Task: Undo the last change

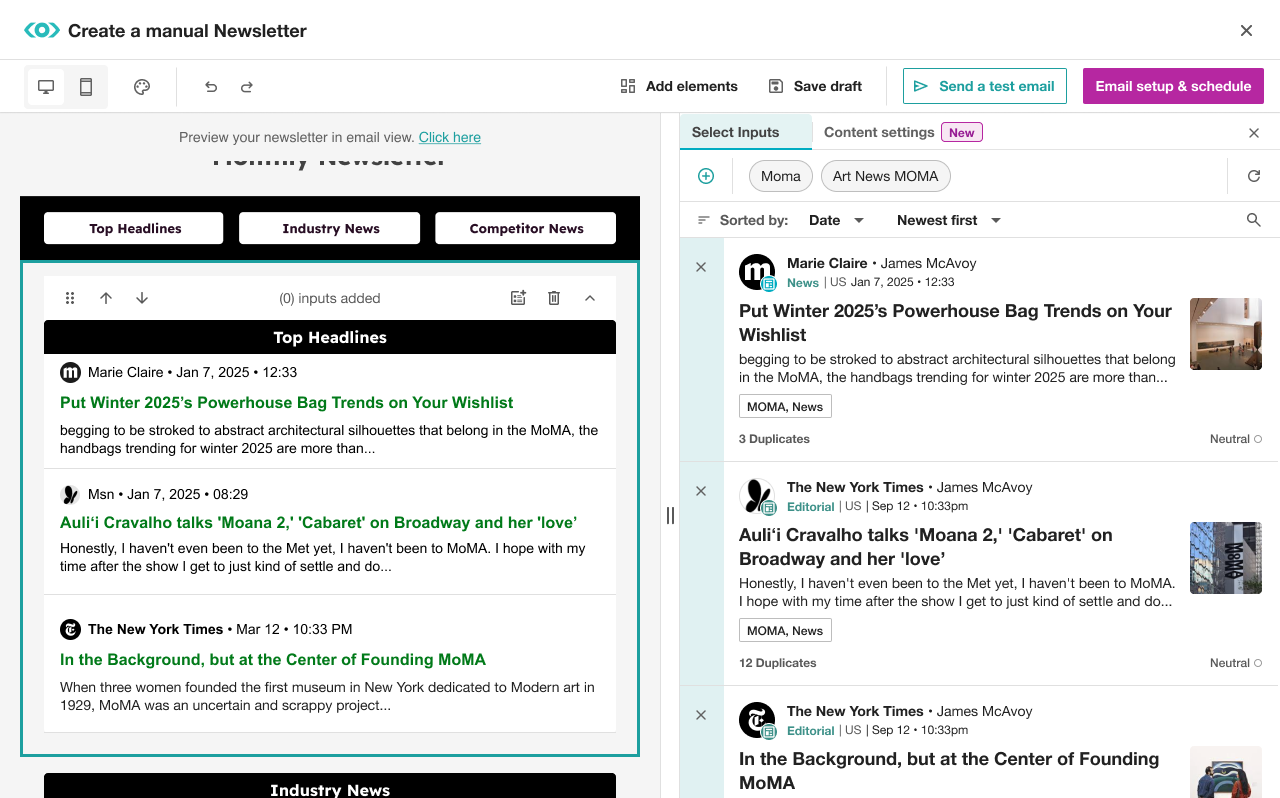Action: pyautogui.click(x=211, y=87)
